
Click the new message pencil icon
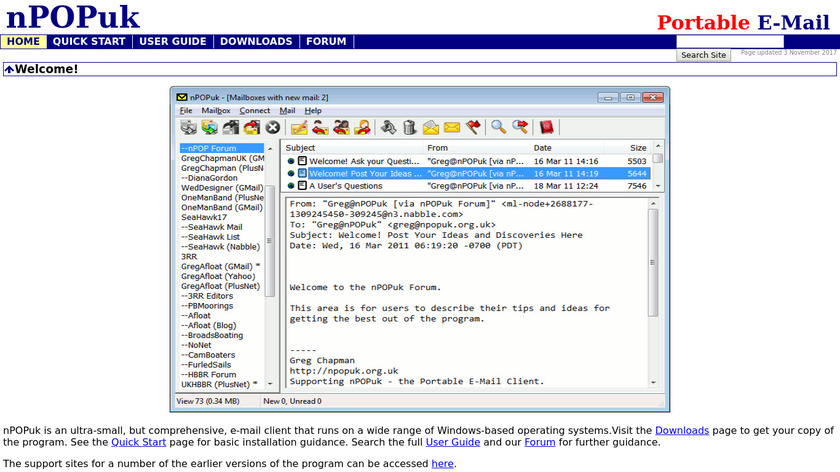pos(298,127)
